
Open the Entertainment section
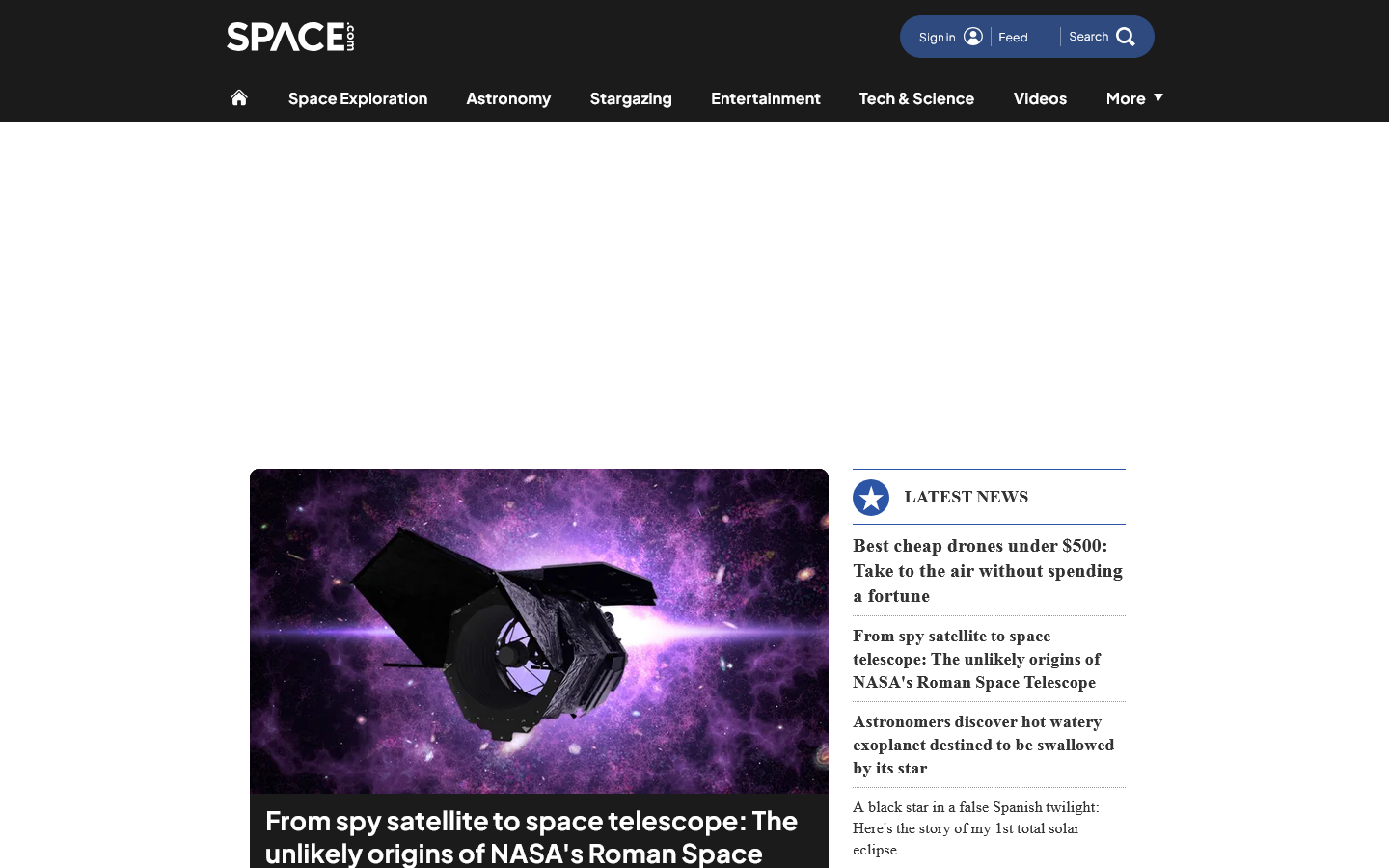tap(766, 98)
